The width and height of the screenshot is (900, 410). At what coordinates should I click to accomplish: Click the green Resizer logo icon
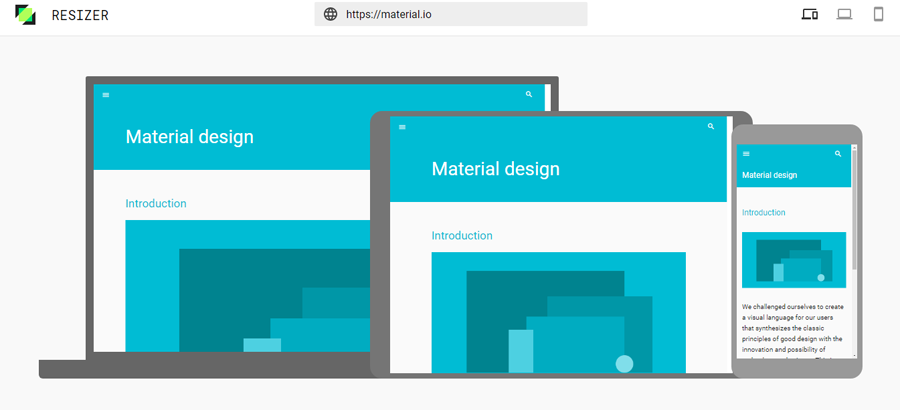(x=25, y=15)
